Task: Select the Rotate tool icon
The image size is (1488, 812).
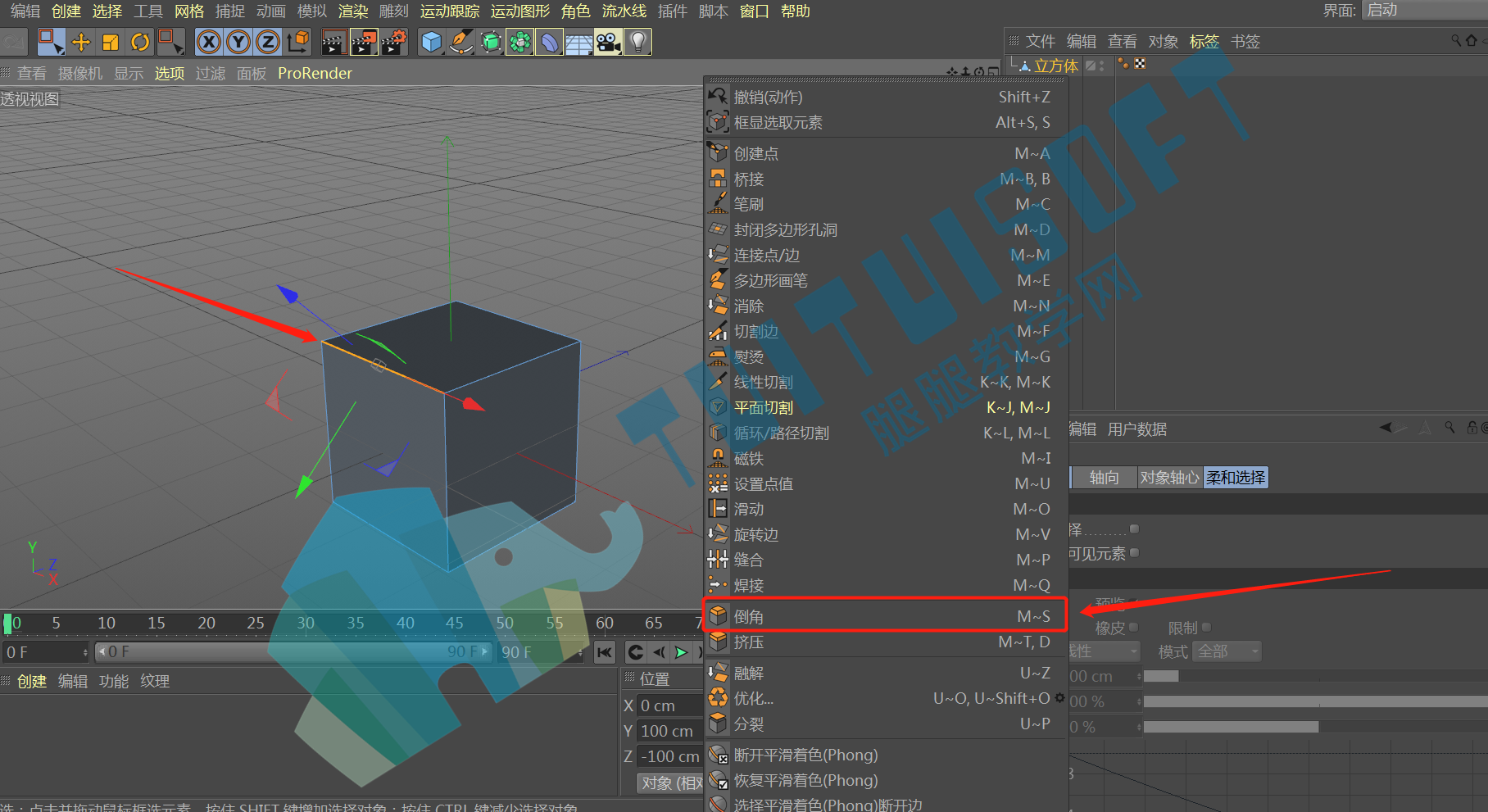Action: (x=140, y=42)
